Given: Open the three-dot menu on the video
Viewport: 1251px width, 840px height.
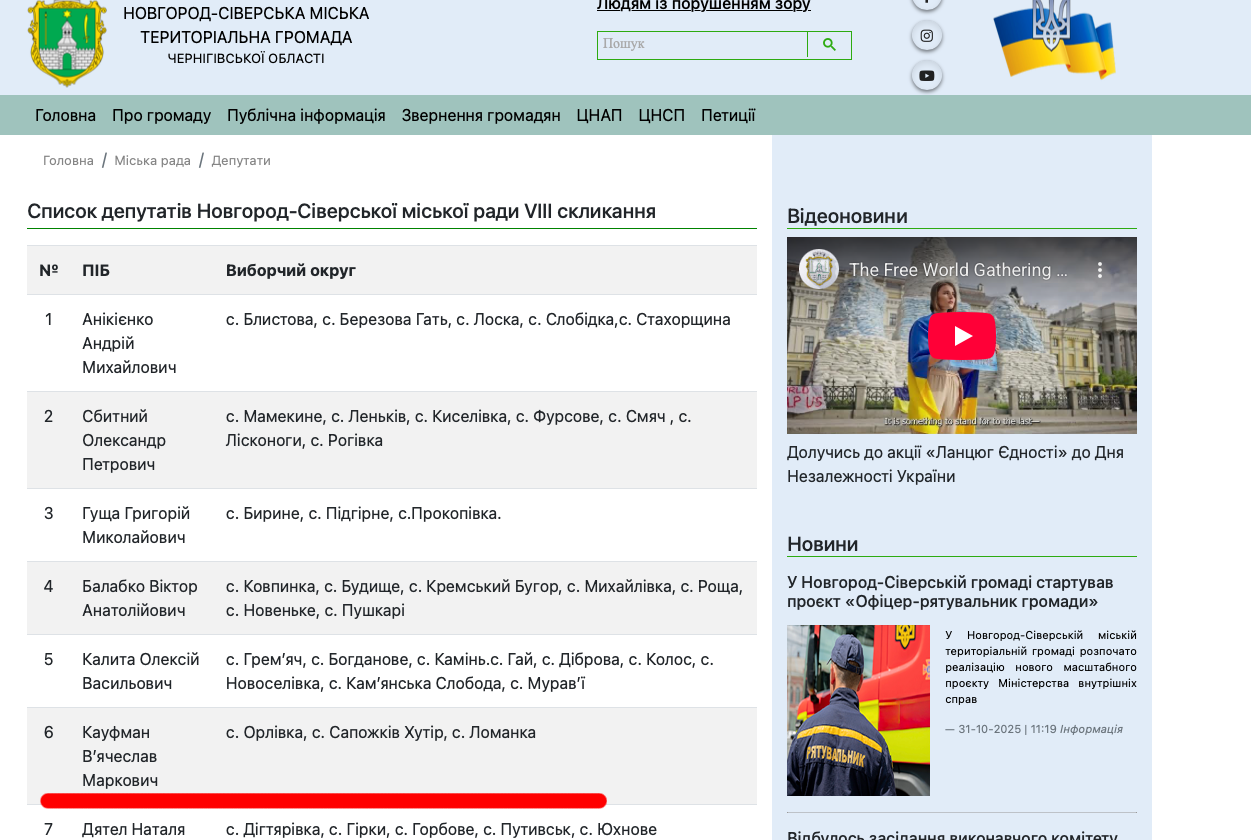Looking at the screenshot, I should coord(1099,270).
